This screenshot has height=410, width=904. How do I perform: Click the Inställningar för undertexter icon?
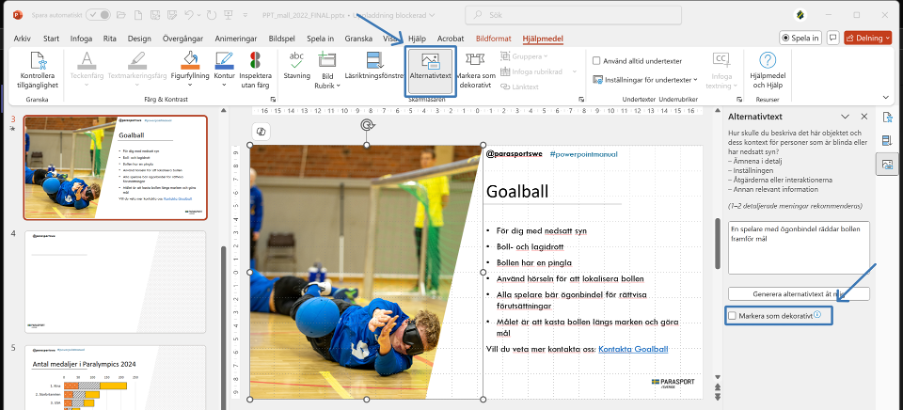[x=598, y=80]
